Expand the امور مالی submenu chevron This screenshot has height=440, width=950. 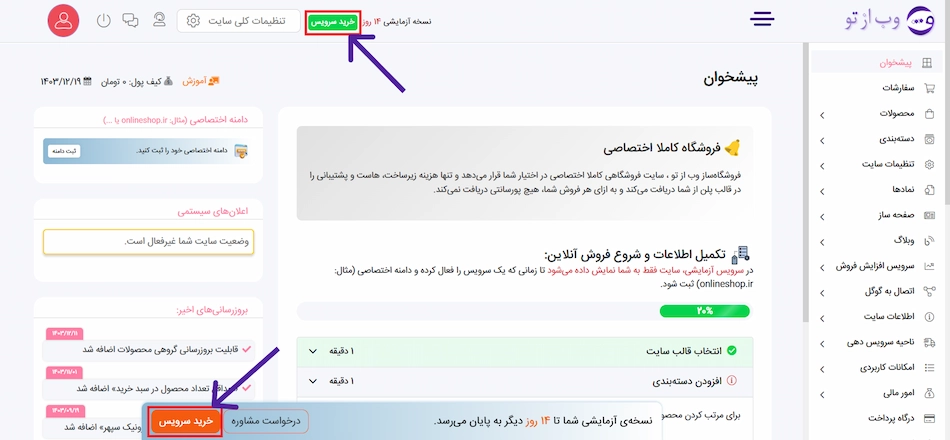pos(822,394)
